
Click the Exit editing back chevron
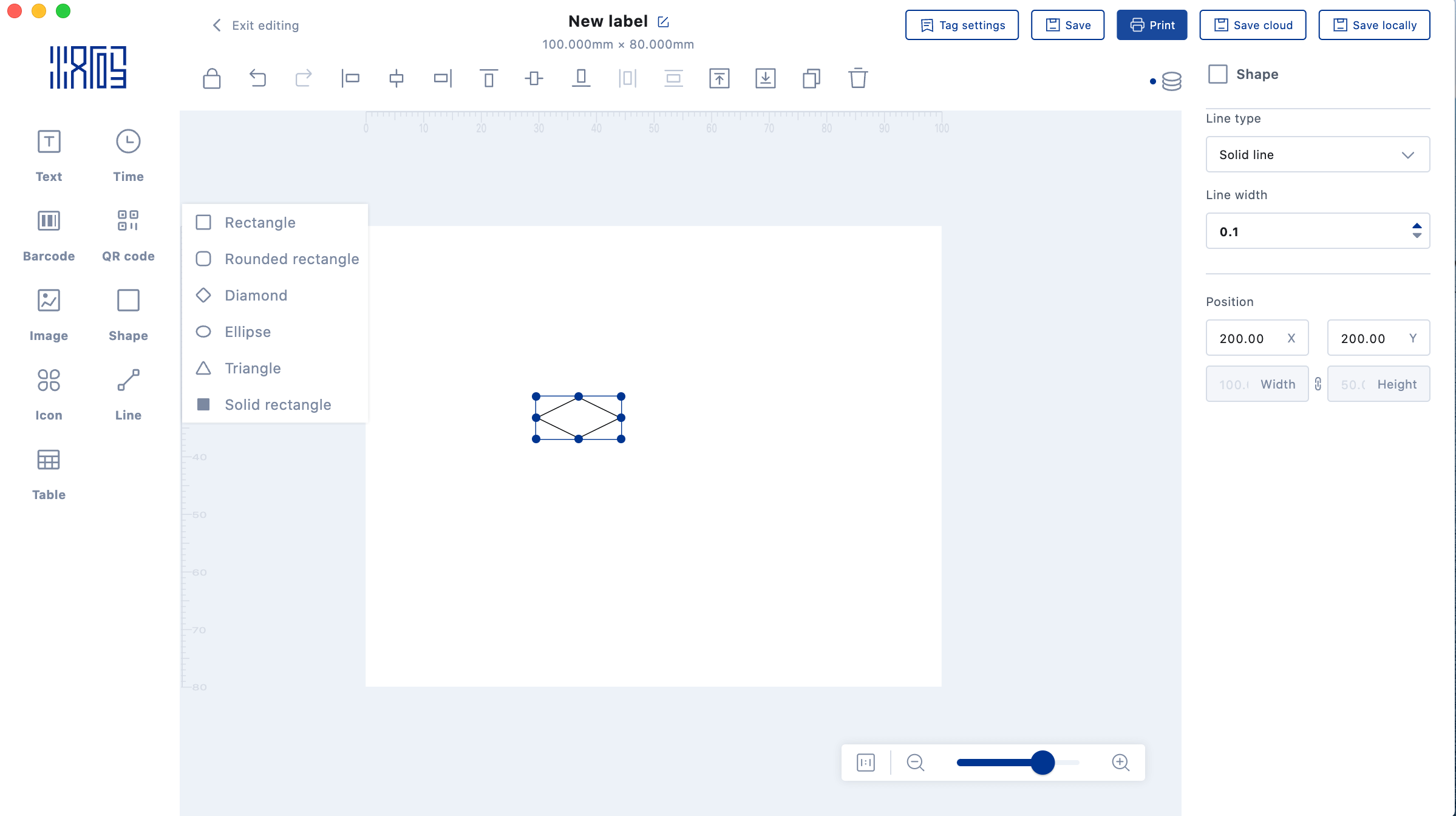(x=217, y=25)
